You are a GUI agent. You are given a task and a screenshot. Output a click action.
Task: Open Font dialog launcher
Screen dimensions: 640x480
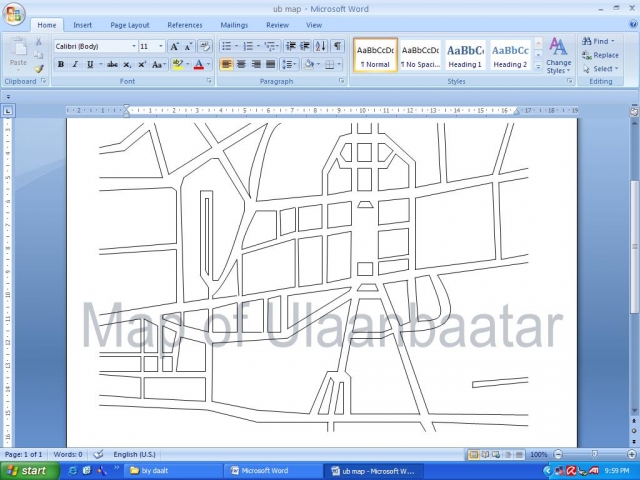tap(209, 81)
